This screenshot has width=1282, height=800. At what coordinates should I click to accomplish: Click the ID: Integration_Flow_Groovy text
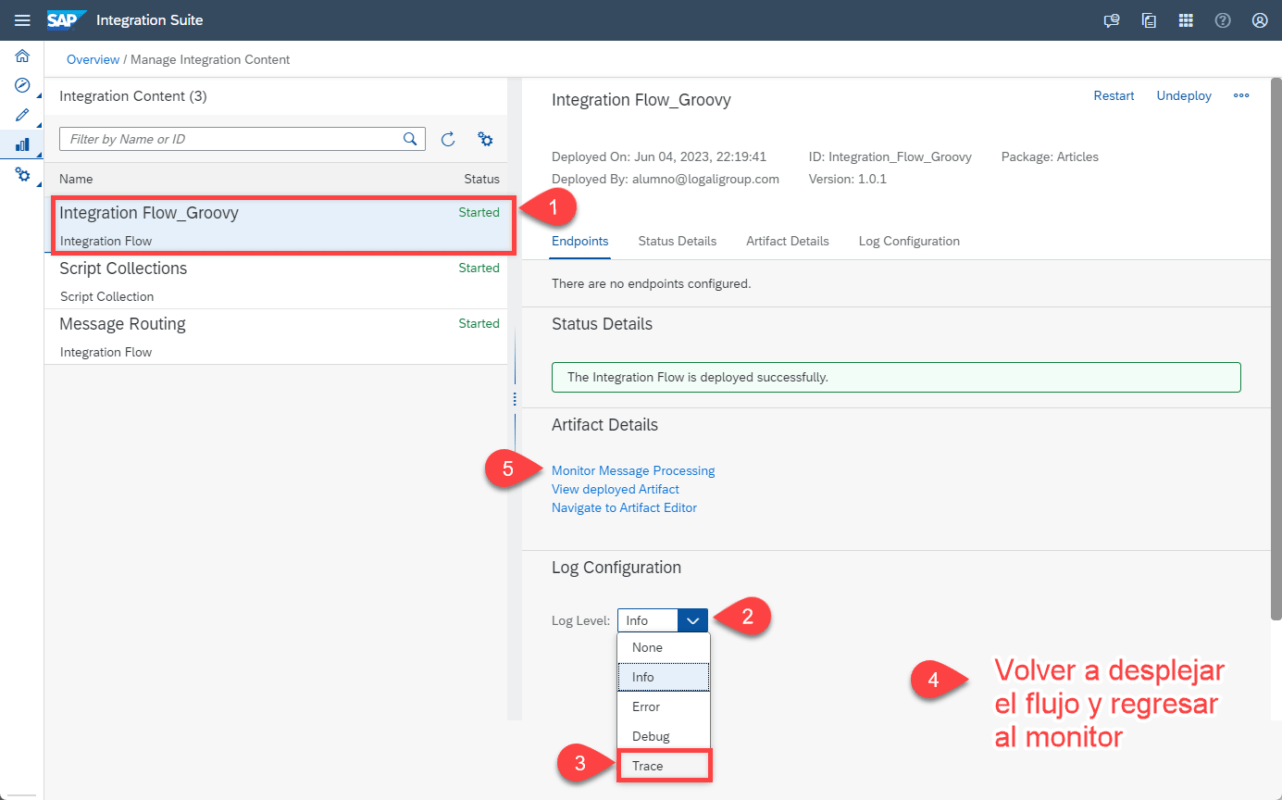point(890,157)
